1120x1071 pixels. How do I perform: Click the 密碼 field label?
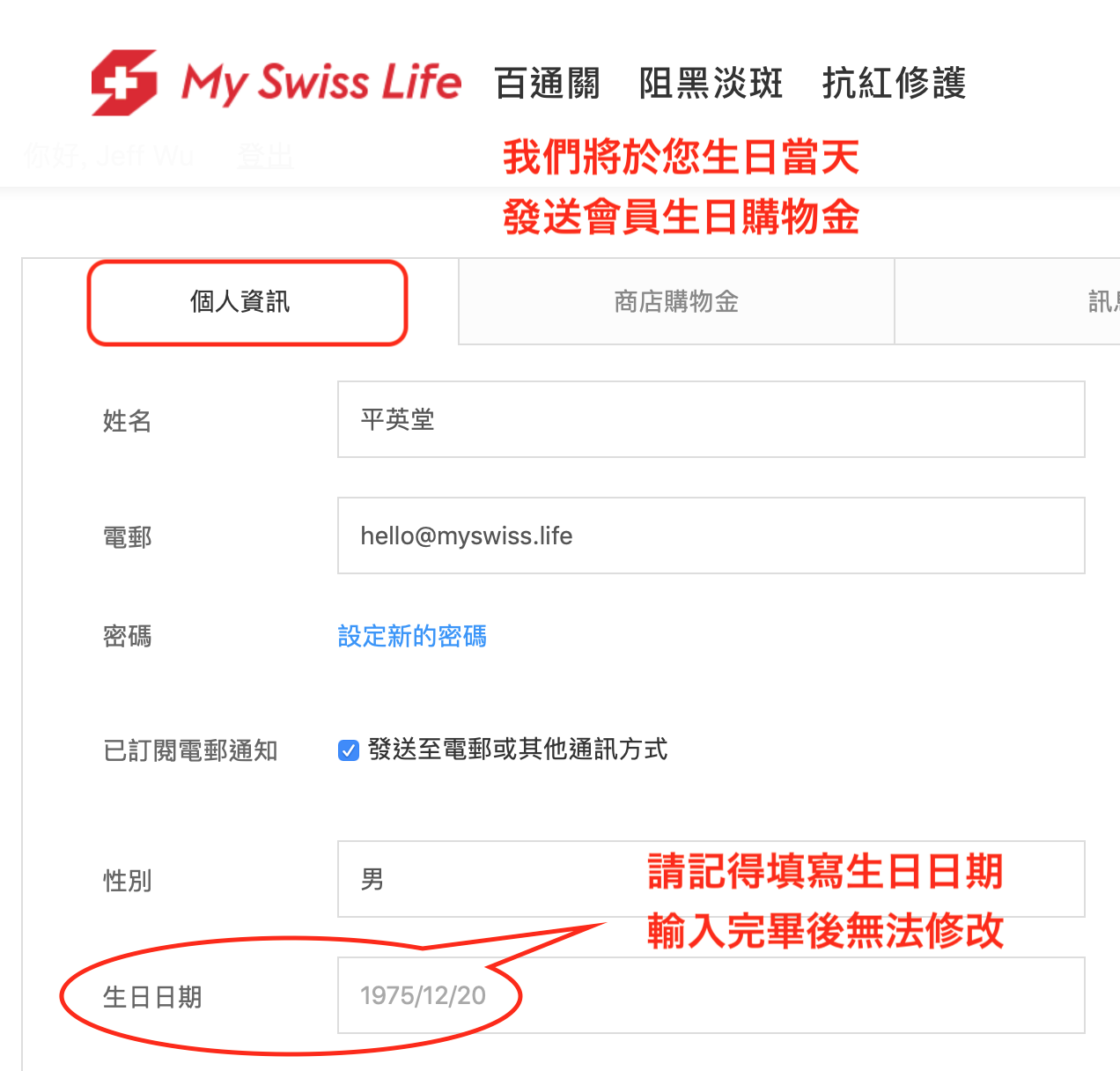tap(127, 636)
